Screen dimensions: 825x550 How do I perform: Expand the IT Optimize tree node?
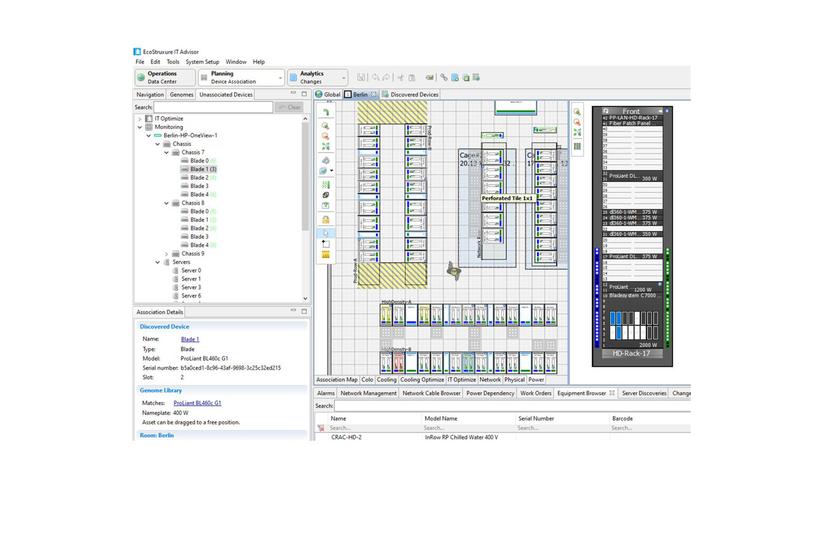(x=140, y=118)
